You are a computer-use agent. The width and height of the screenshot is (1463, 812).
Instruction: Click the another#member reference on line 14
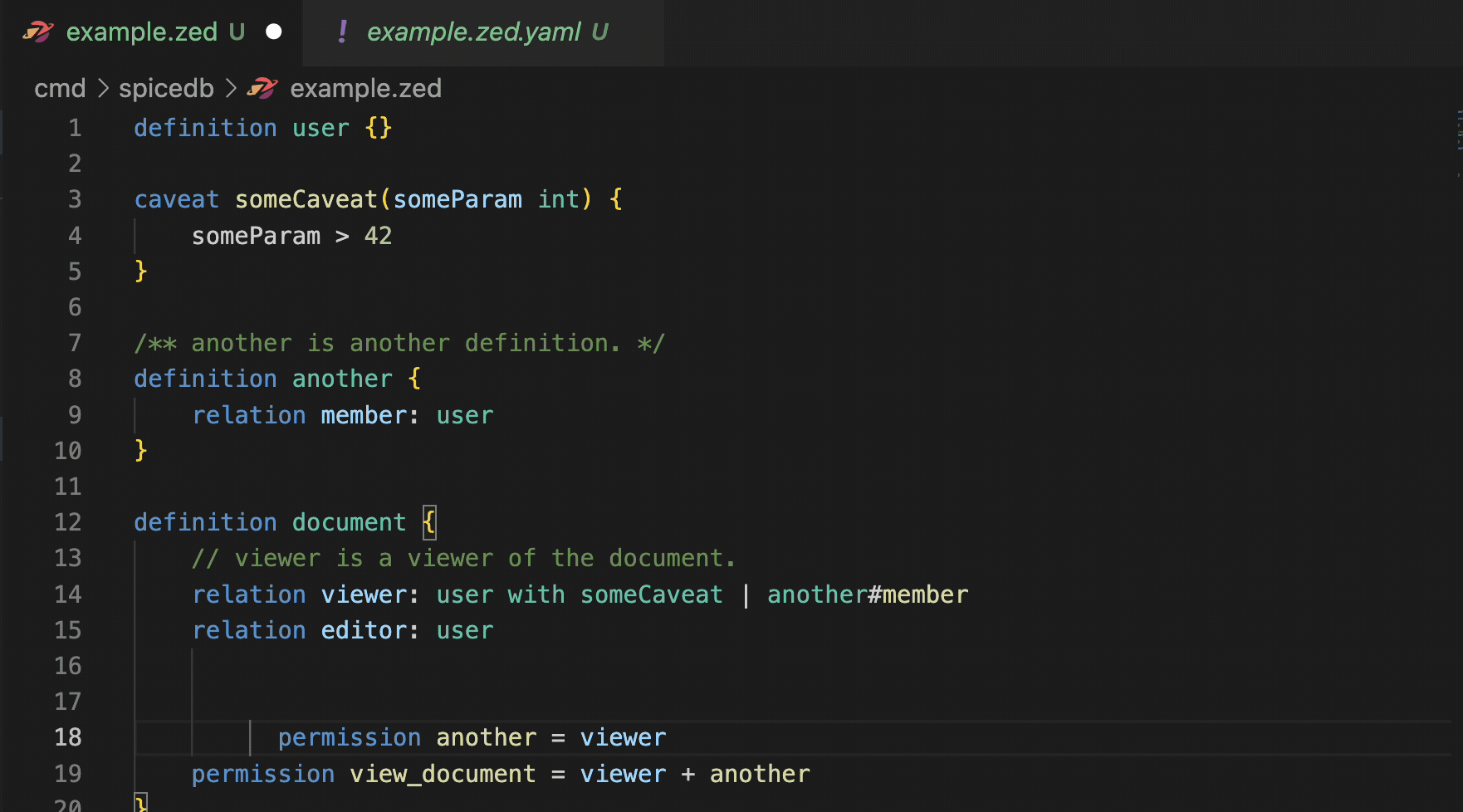click(867, 594)
